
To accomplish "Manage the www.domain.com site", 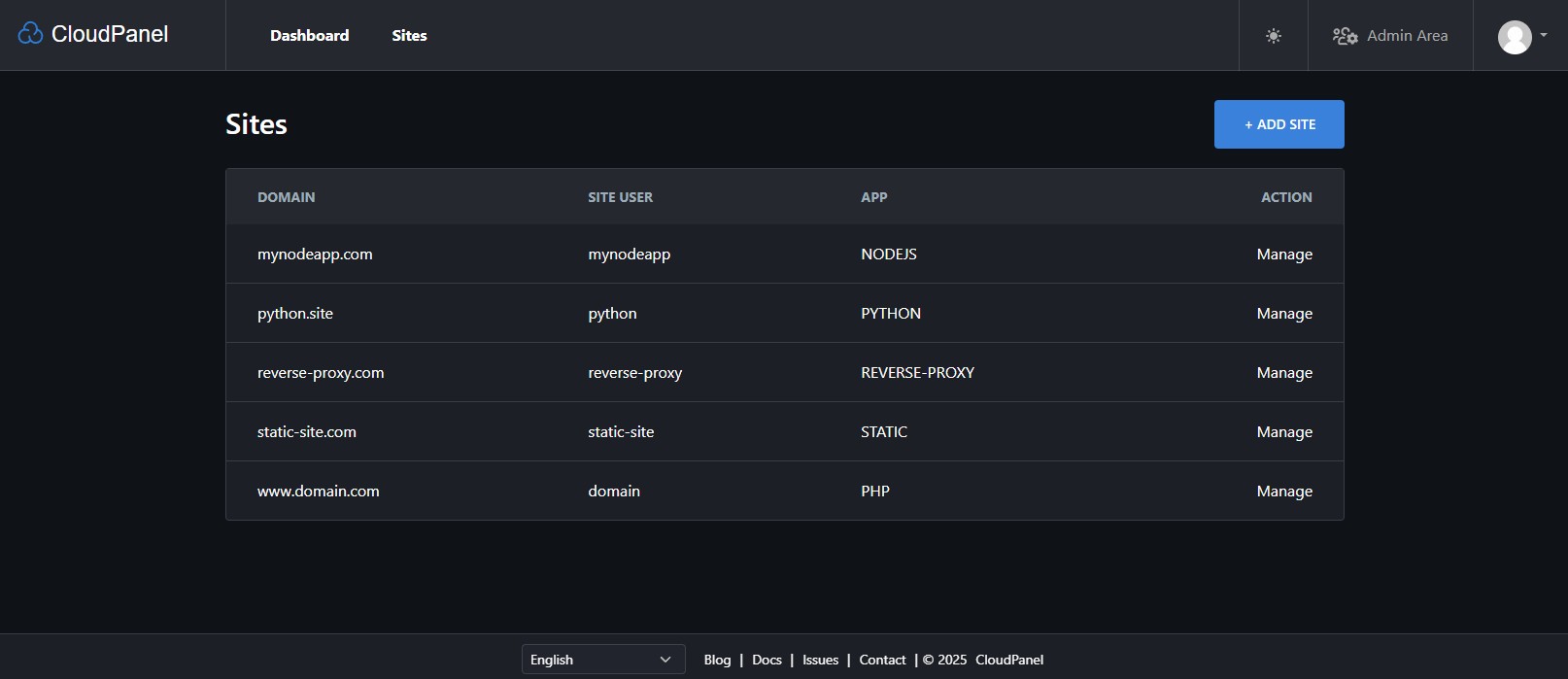I will click(1284, 492).
